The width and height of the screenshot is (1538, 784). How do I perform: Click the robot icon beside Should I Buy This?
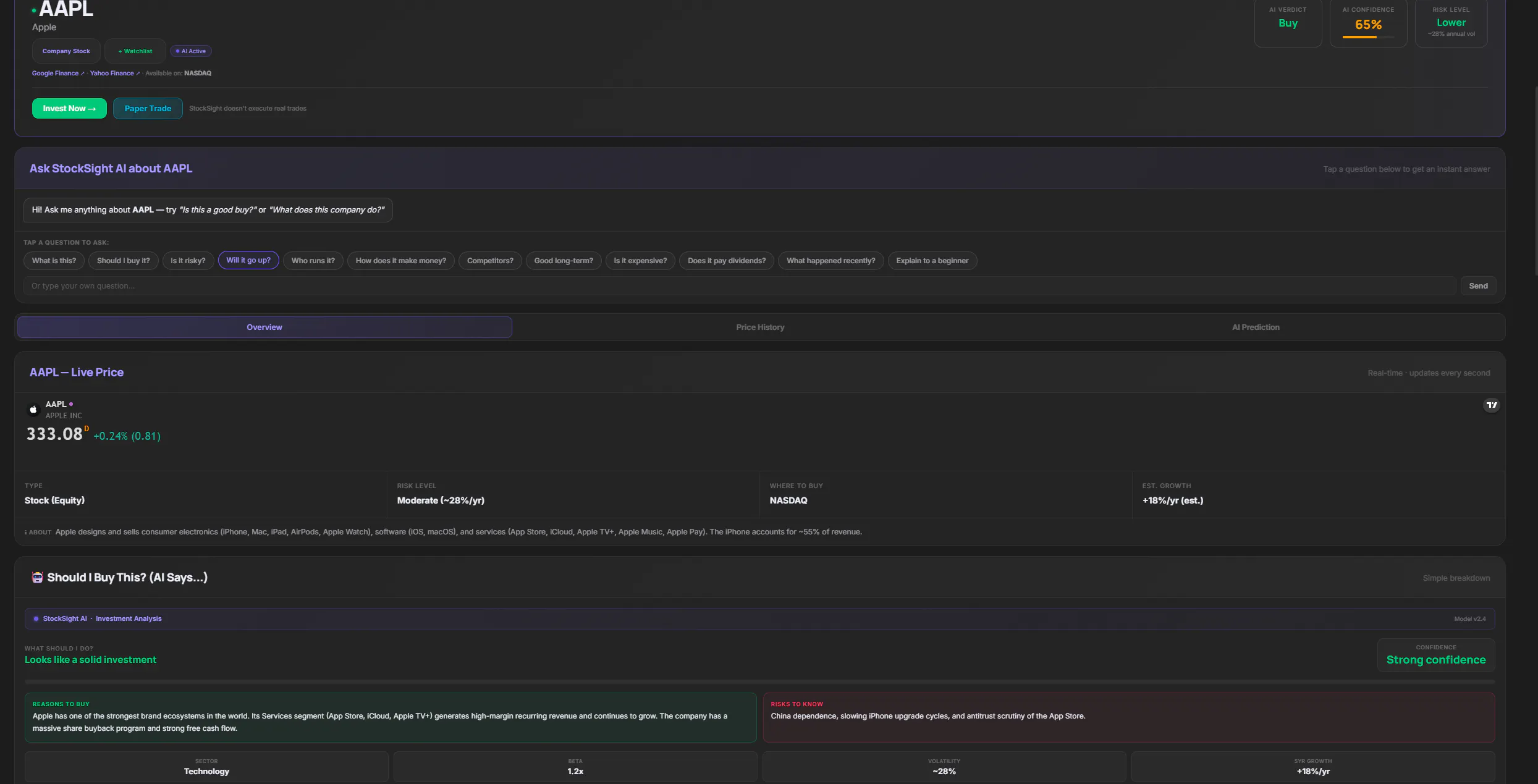(x=38, y=577)
